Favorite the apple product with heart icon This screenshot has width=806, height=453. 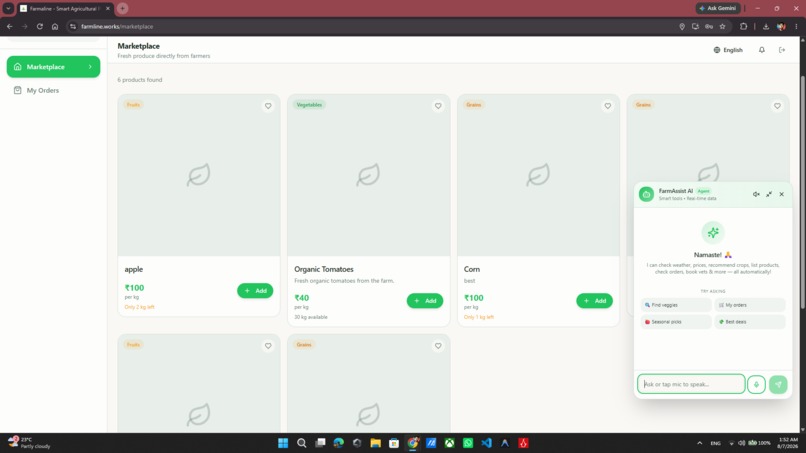(x=268, y=106)
